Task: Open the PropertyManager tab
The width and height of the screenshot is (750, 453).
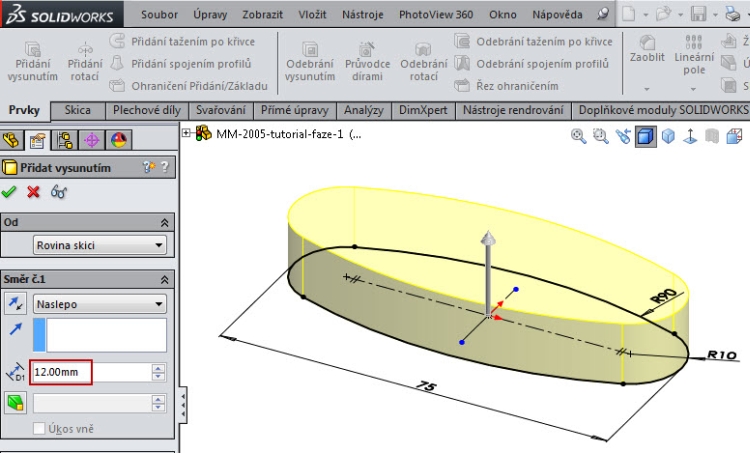Action: click(37, 140)
